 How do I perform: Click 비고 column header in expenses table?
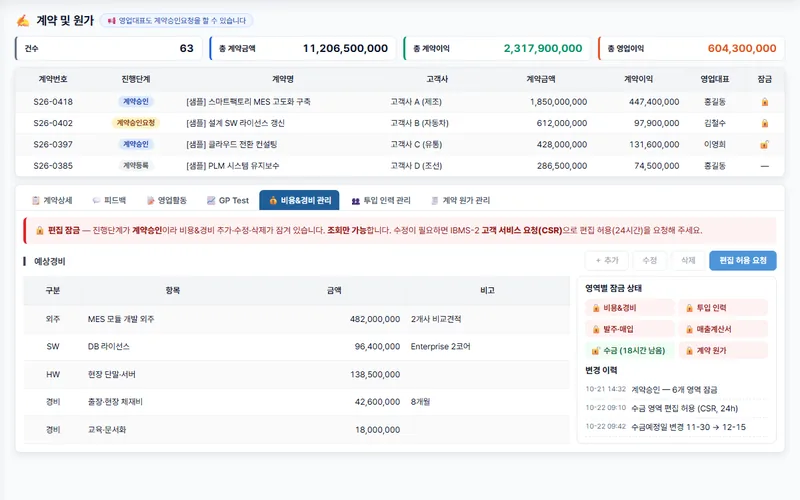487,290
